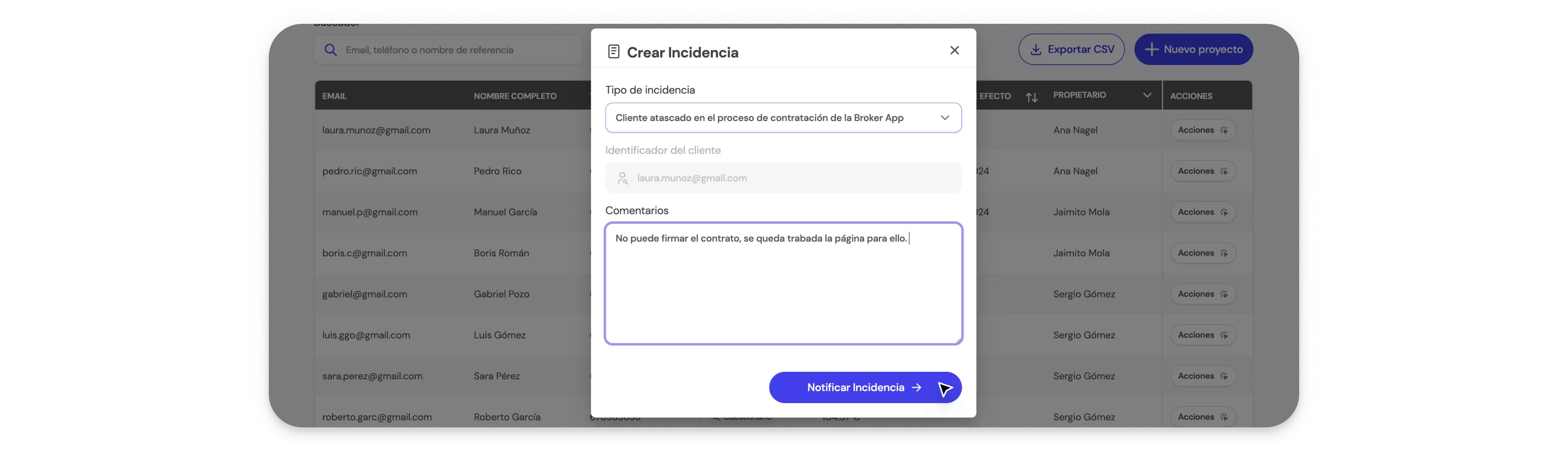
Task: Open Acciones for manuel.p@gmail.com
Action: [1203, 212]
